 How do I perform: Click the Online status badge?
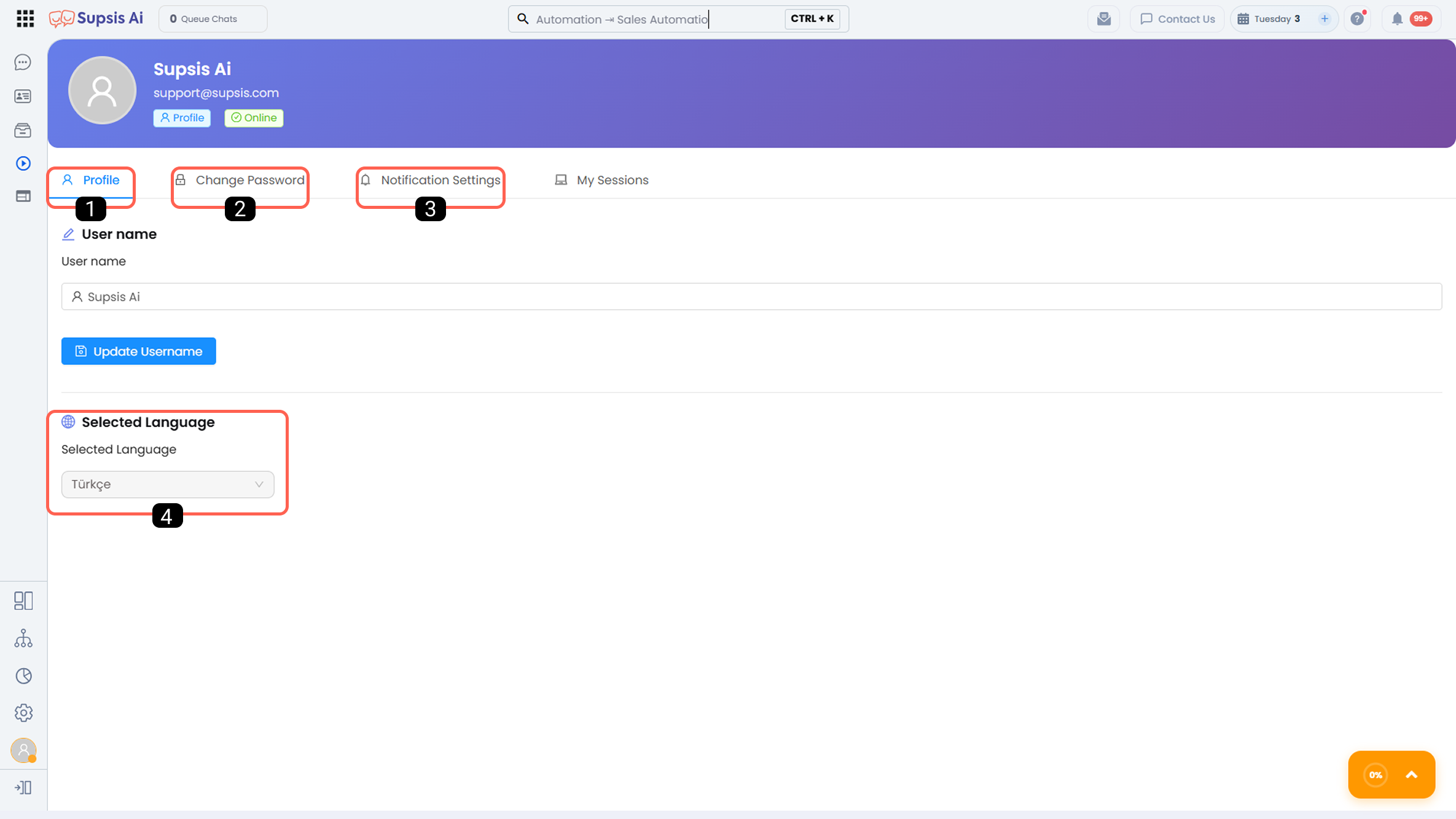pyautogui.click(x=254, y=118)
